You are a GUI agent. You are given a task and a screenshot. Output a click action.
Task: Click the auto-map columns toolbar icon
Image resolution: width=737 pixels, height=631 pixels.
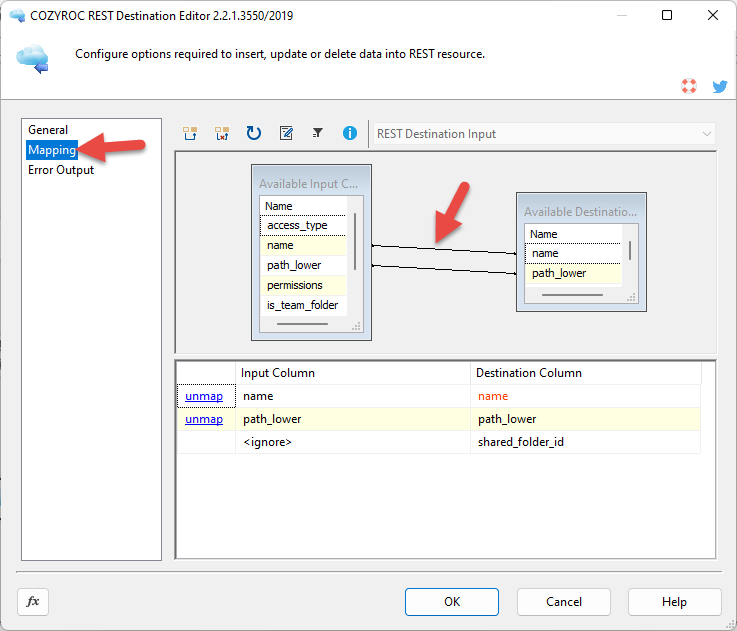[x=190, y=134]
